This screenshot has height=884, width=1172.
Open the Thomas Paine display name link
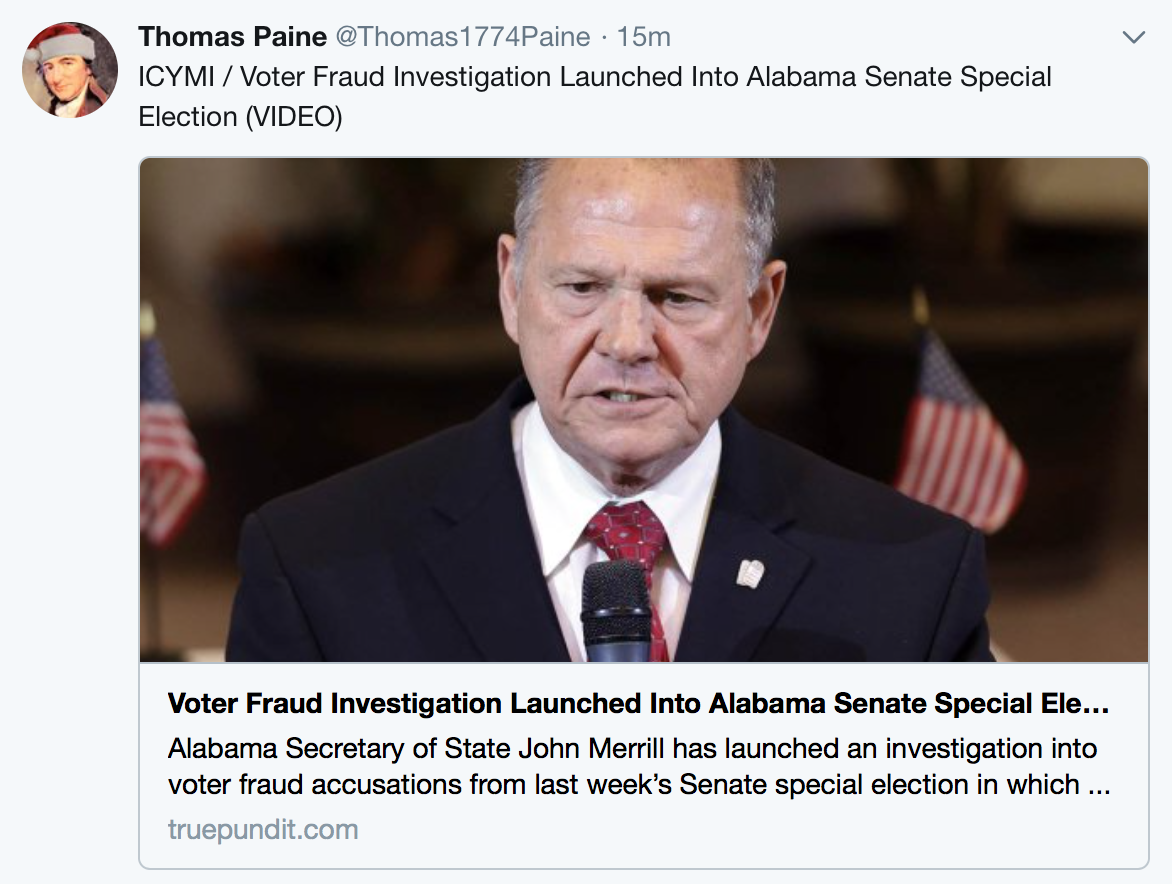coord(232,37)
